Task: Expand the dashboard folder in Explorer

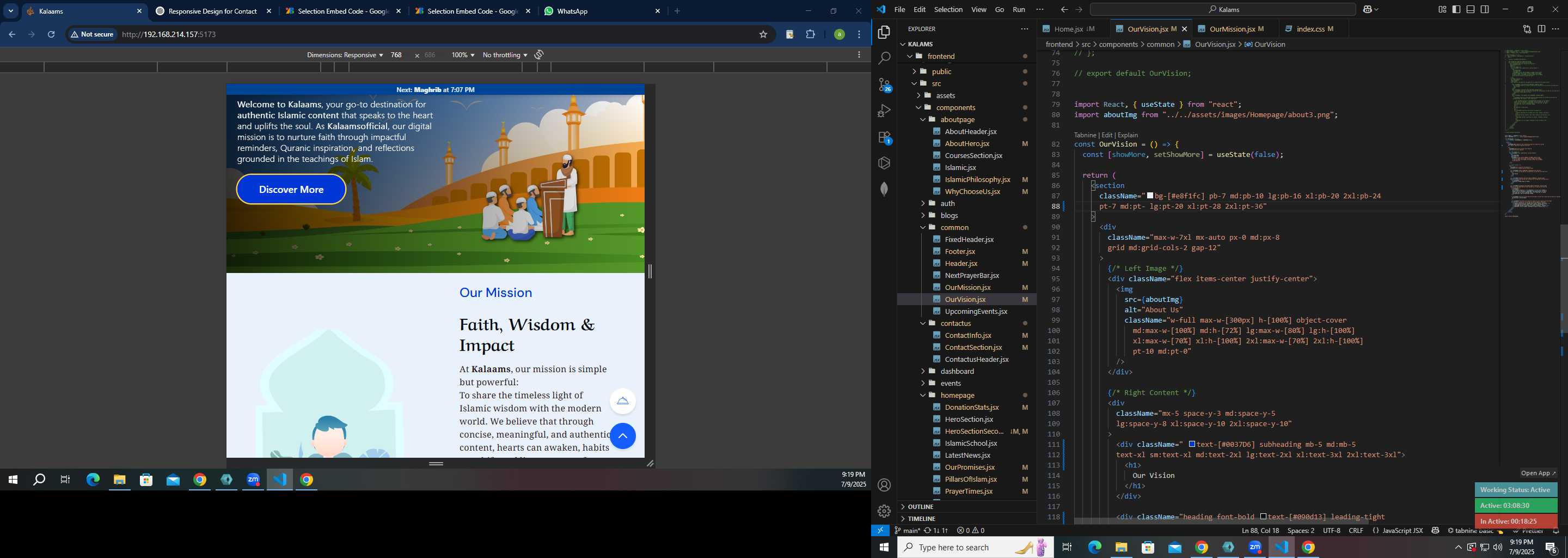Action: [957, 372]
